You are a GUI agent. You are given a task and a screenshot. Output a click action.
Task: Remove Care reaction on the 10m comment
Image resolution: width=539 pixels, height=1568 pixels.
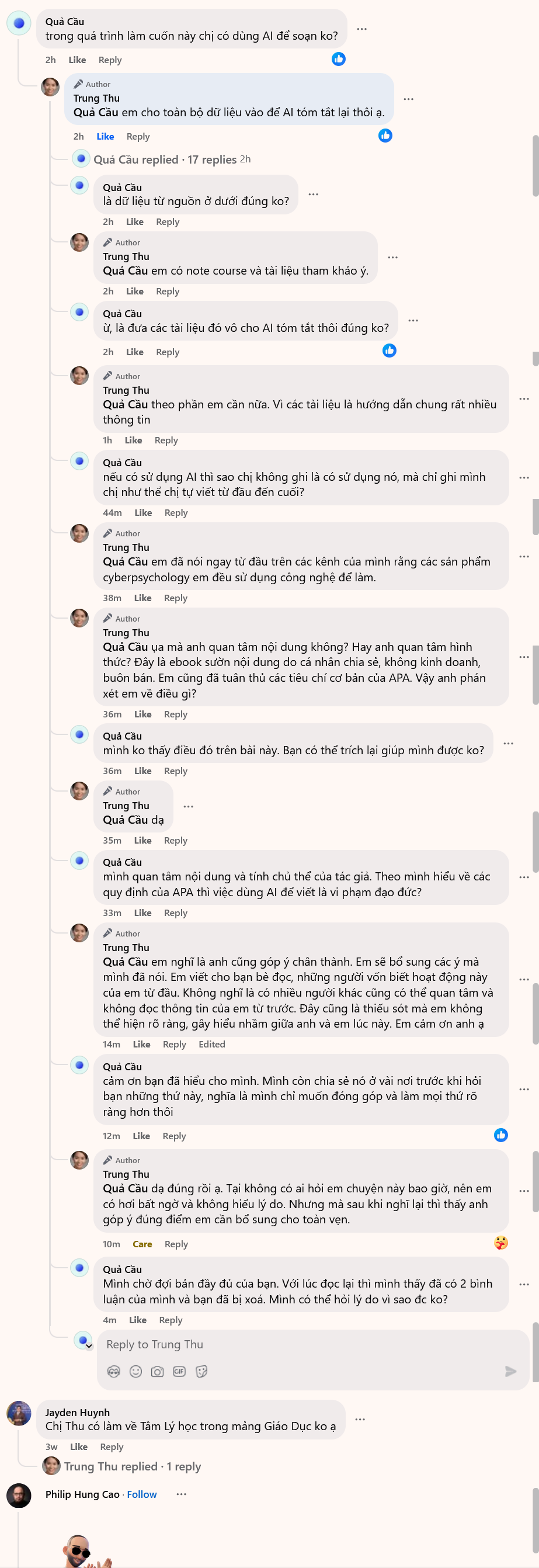tap(142, 1244)
